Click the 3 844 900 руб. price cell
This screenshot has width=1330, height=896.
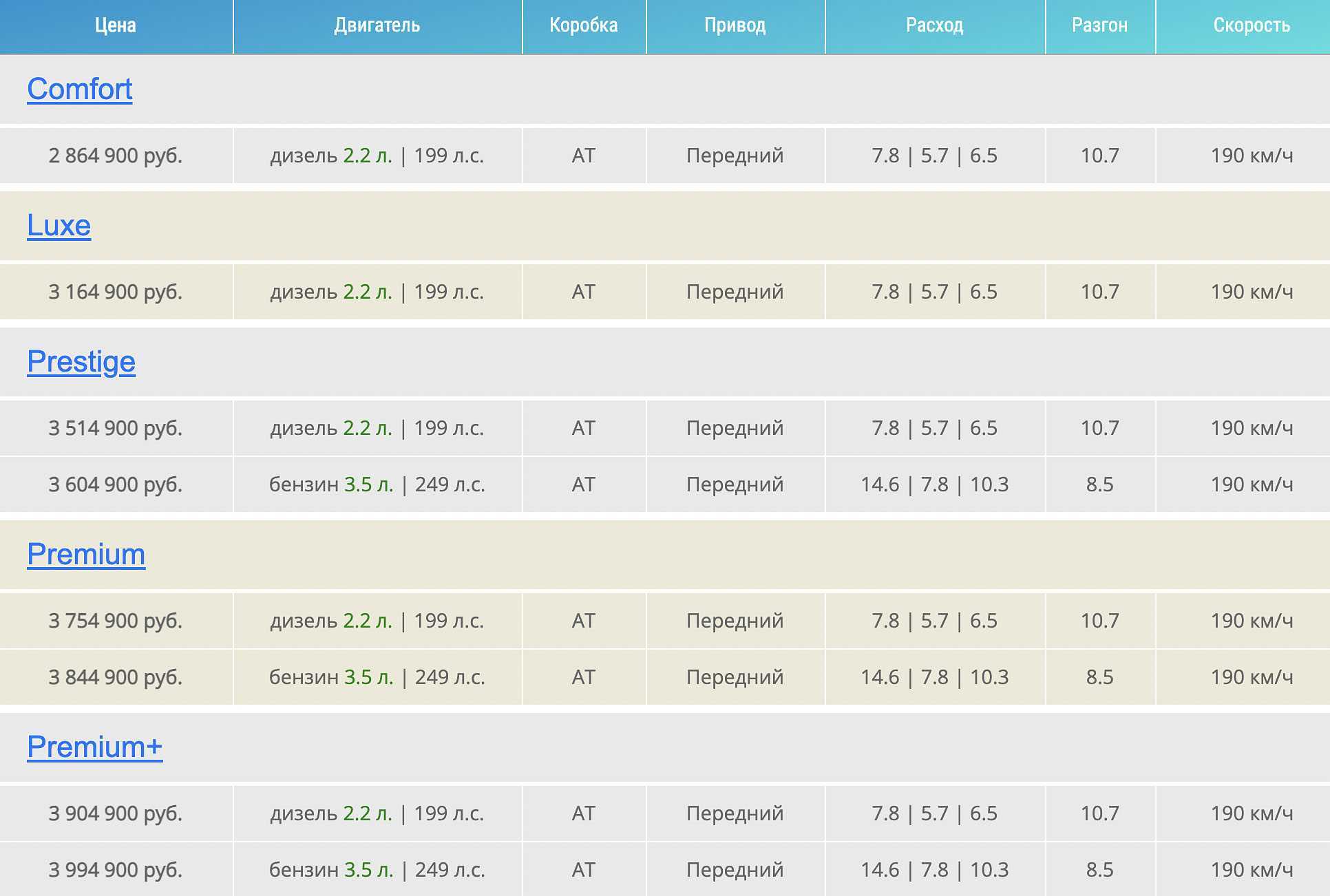point(116,677)
